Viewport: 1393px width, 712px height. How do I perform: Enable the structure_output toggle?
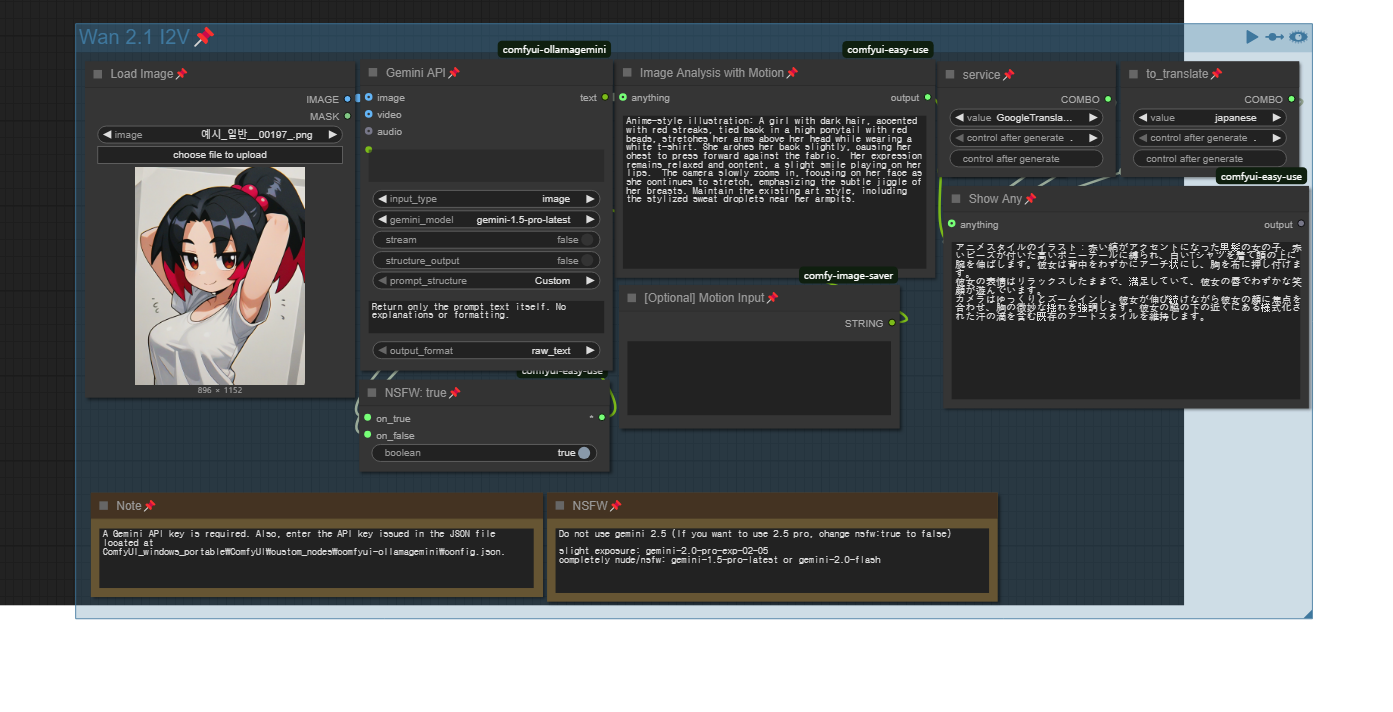[x=587, y=261]
